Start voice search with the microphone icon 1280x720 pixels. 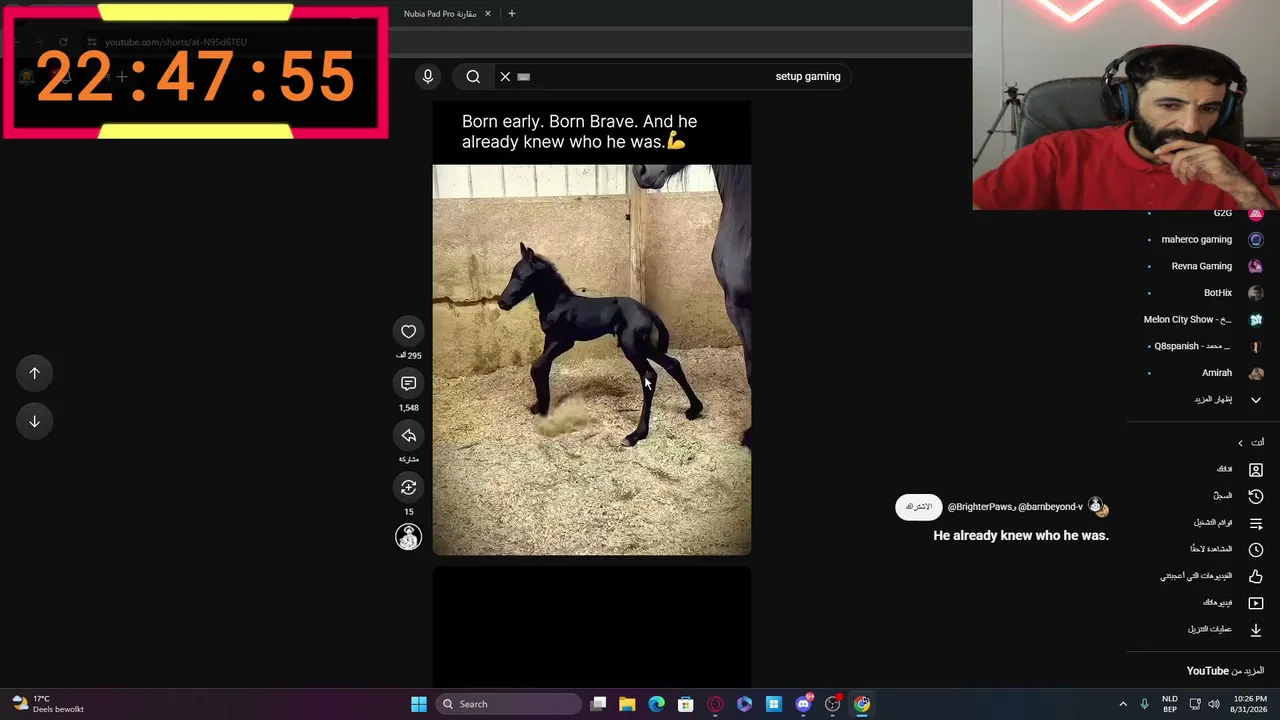(x=427, y=76)
